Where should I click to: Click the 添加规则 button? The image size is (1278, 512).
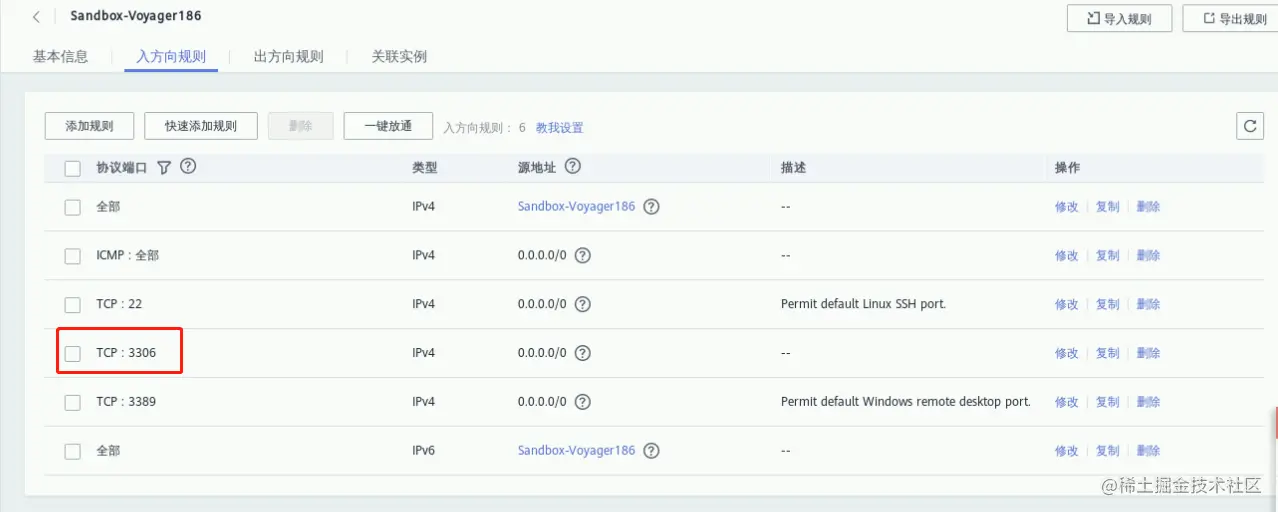[89, 126]
